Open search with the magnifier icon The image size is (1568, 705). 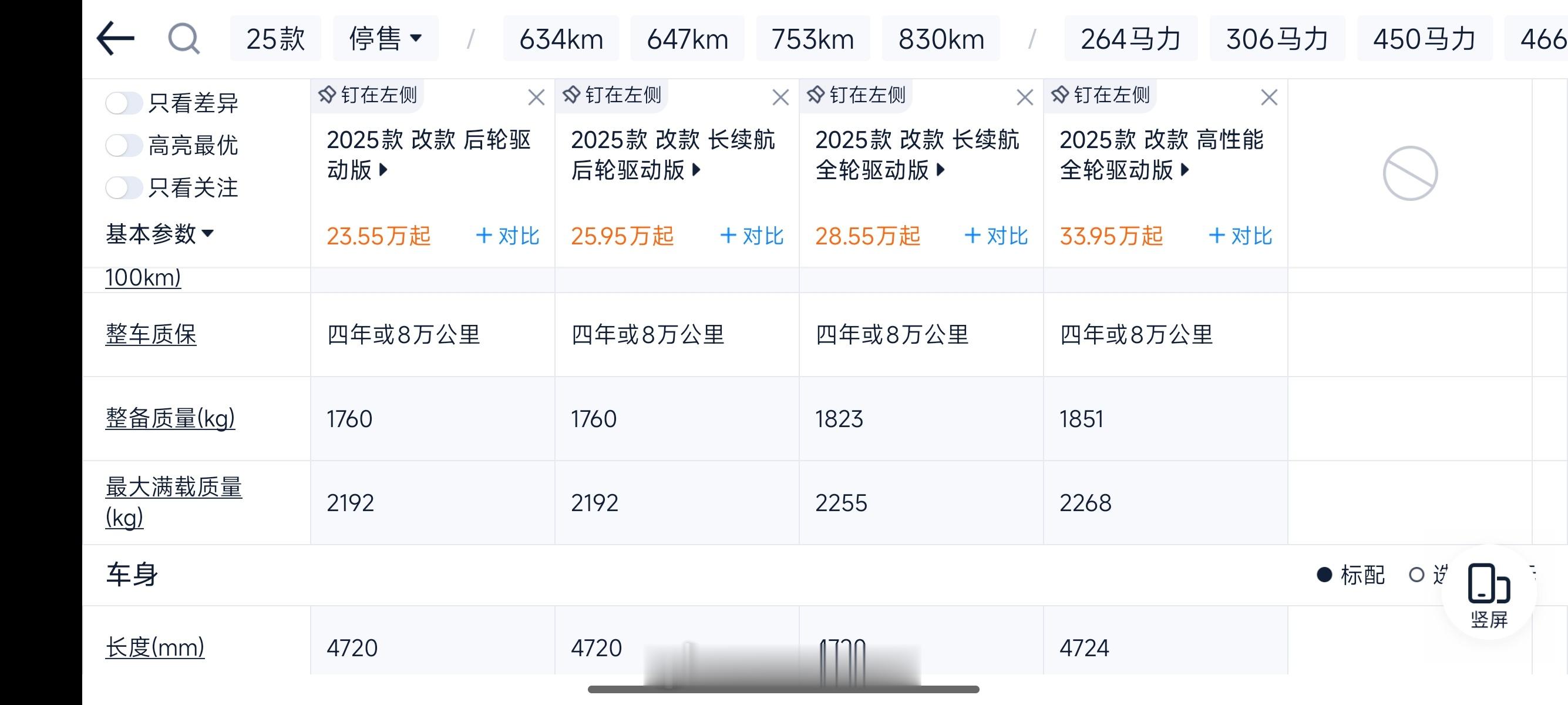183,39
